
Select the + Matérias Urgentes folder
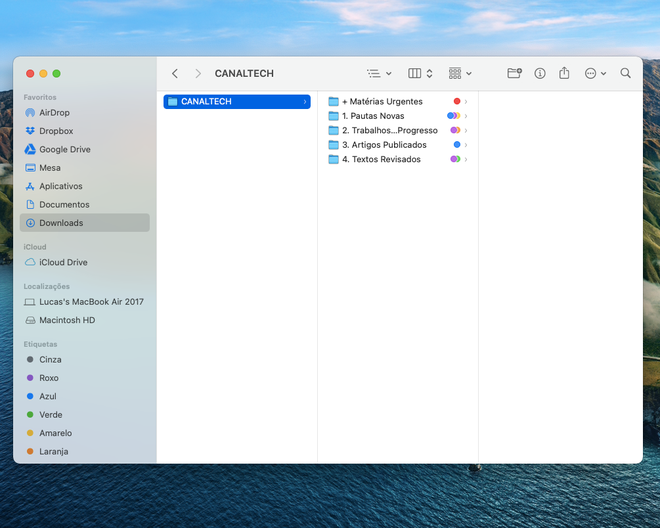(x=398, y=101)
